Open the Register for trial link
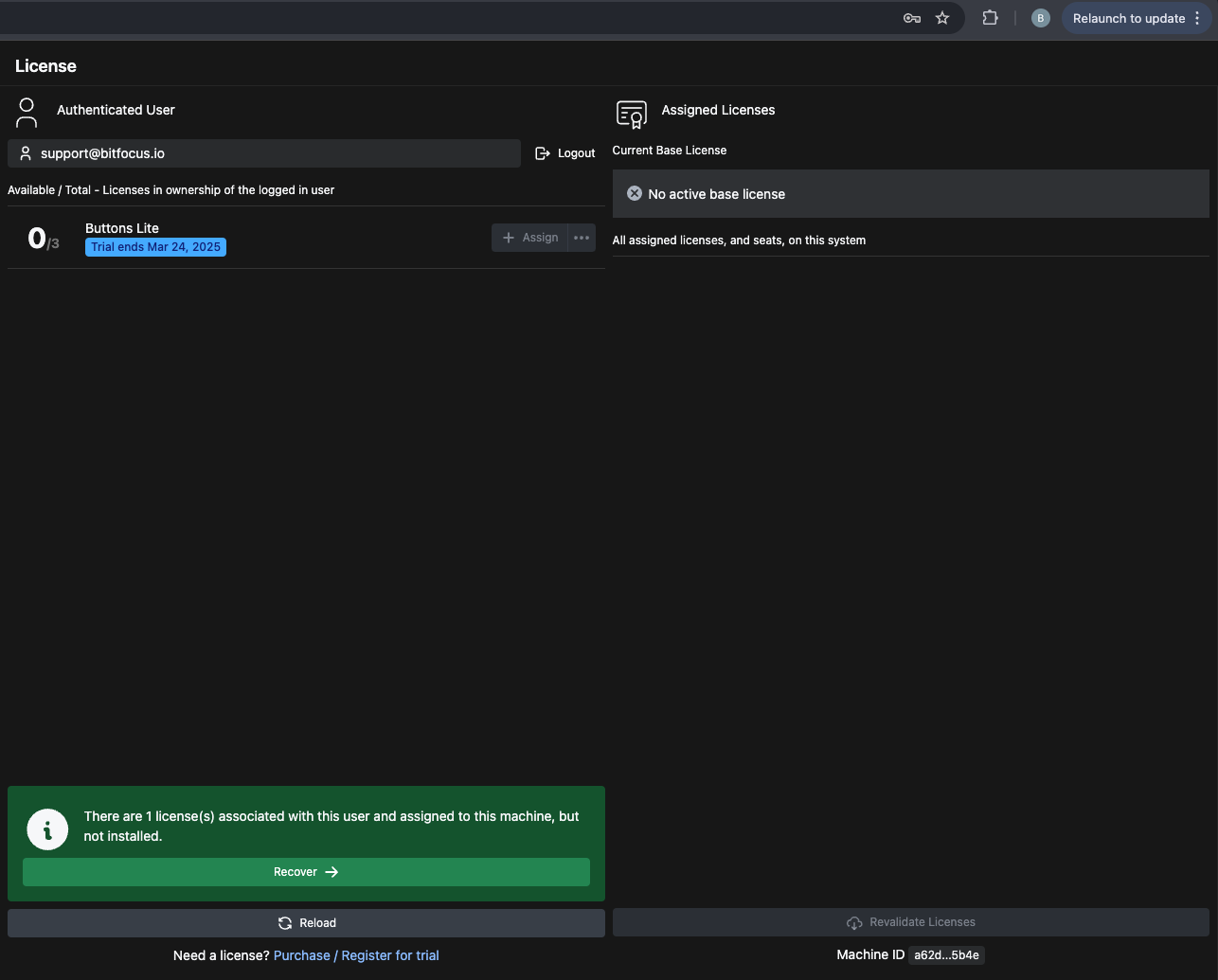This screenshot has width=1218, height=980. coord(390,955)
